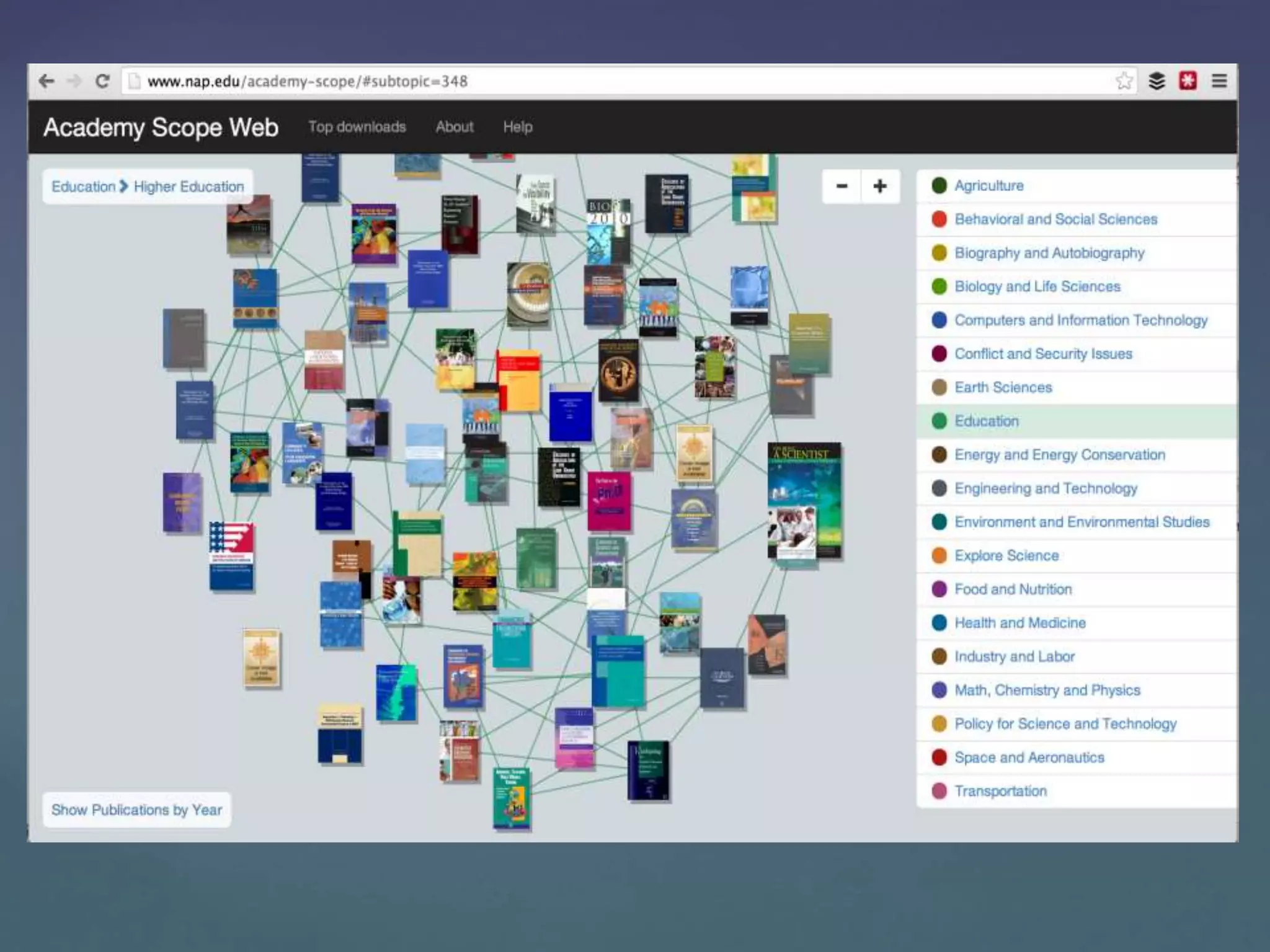The width and height of the screenshot is (1270, 952).
Task: Click the browser forward arrow
Action: [x=74, y=81]
